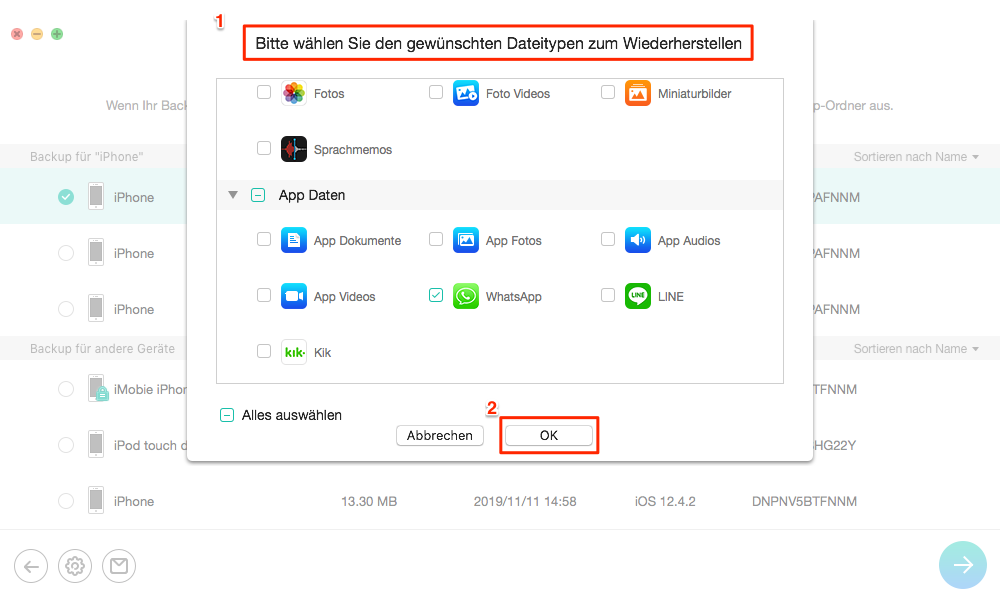Disable the WhatsApp checkbox
Viewport: 1000px width, 601px height.
[436, 296]
